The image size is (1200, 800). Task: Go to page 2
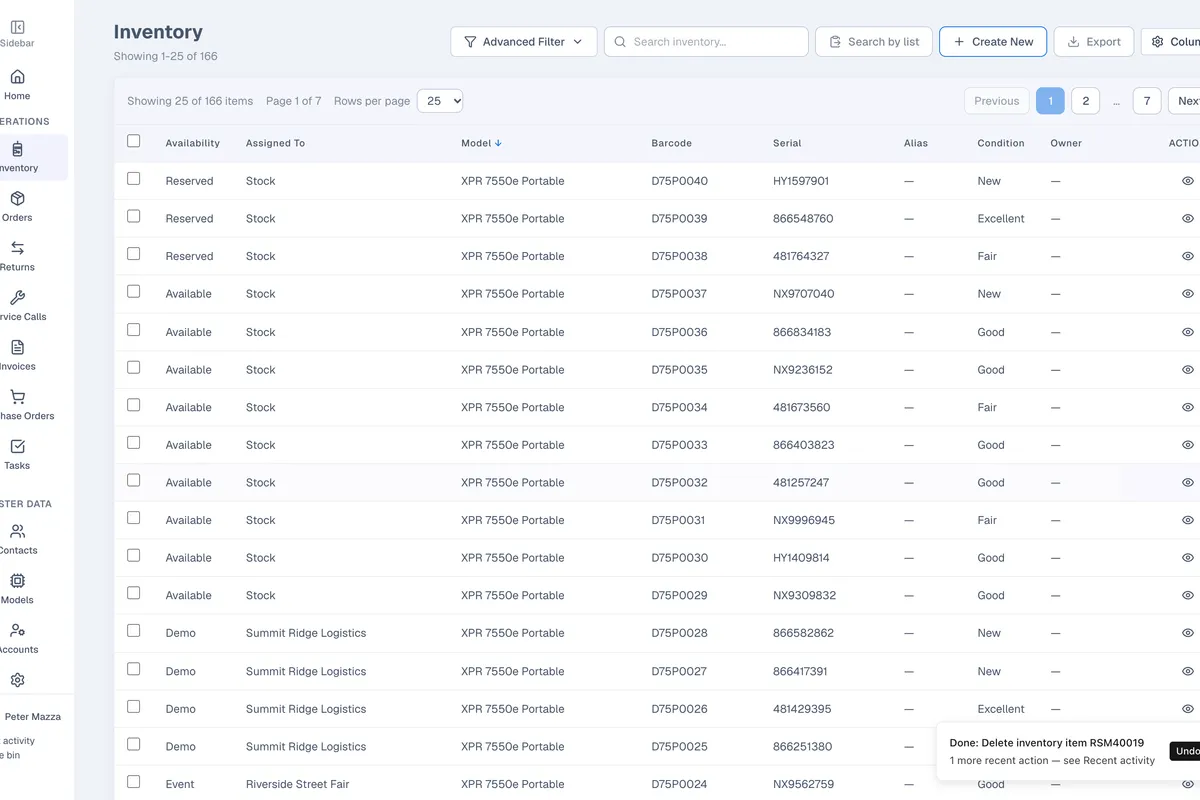tap(1085, 101)
